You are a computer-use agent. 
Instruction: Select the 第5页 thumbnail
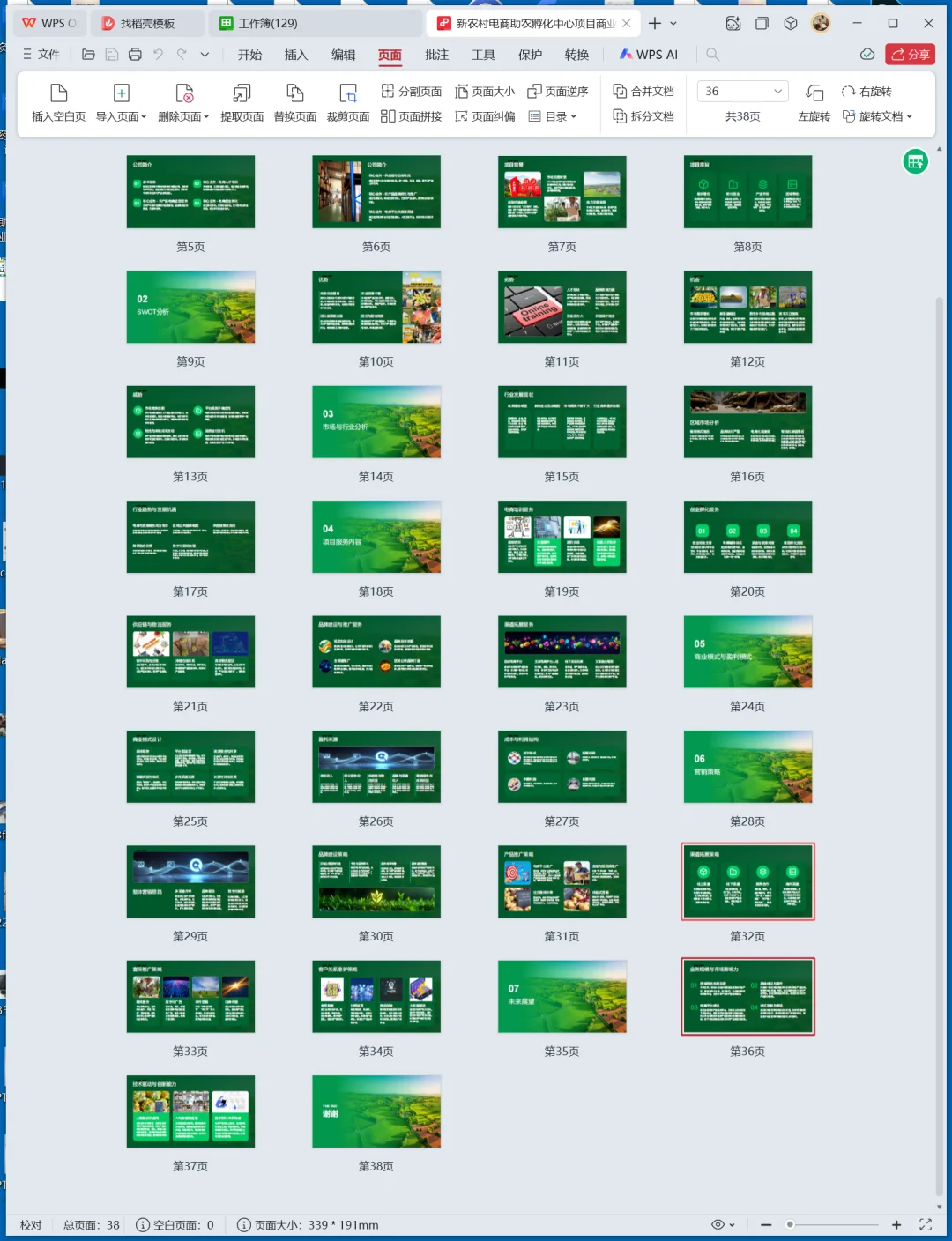click(x=190, y=192)
